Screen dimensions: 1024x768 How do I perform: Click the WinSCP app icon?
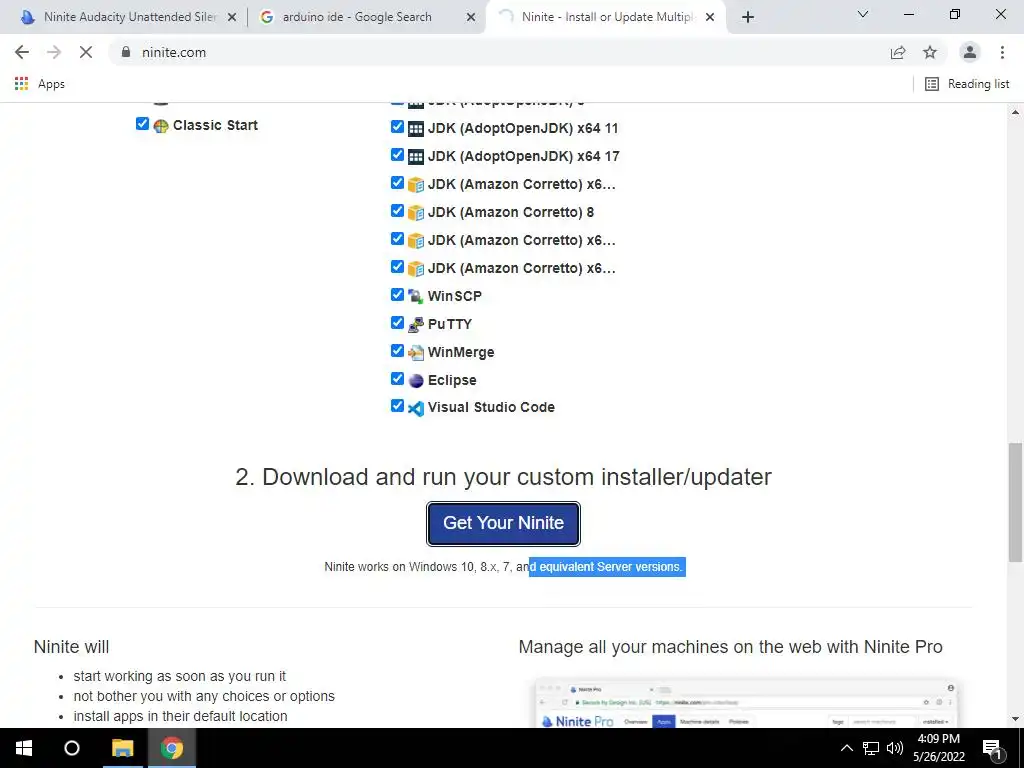pyautogui.click(x=415, y=296)
